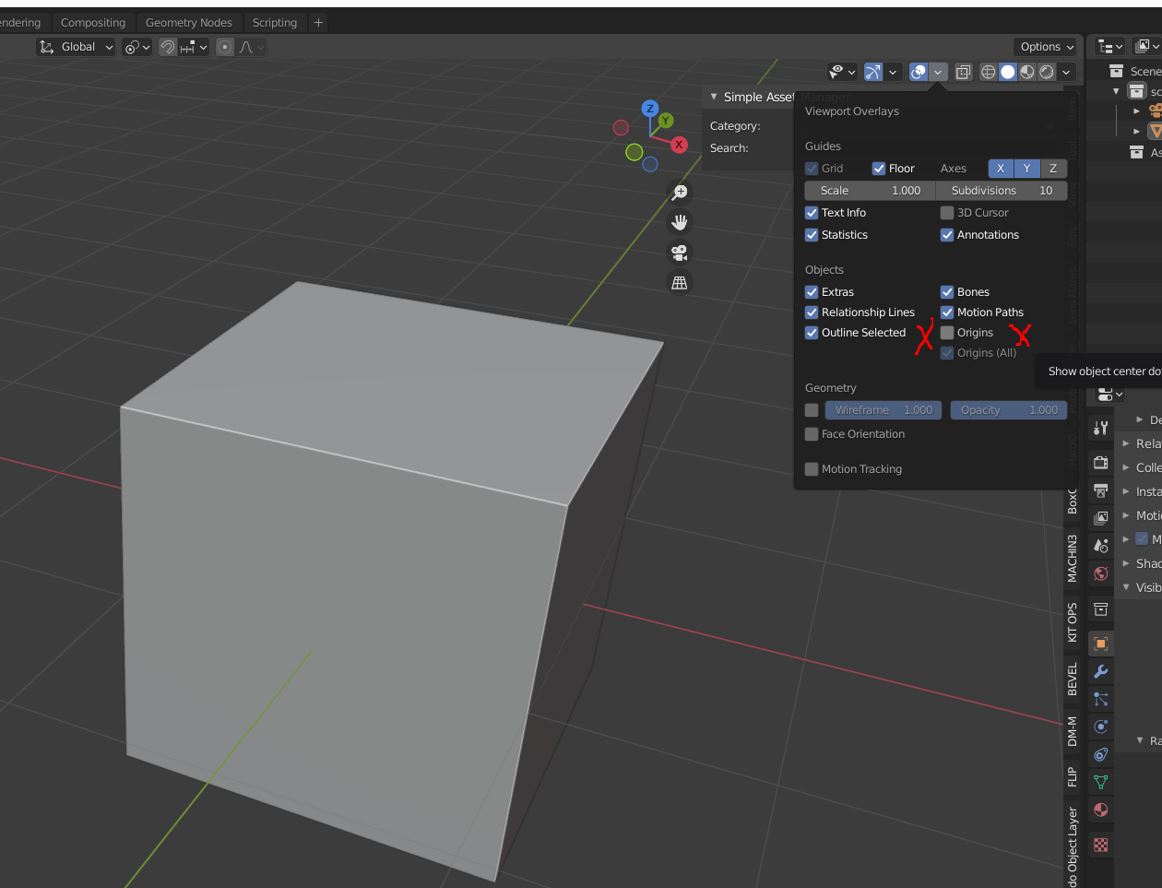The height and width of the screenshot is (888, 1162).
Task: Open World Properties globe icon
Action: [x=1100, y=572]
